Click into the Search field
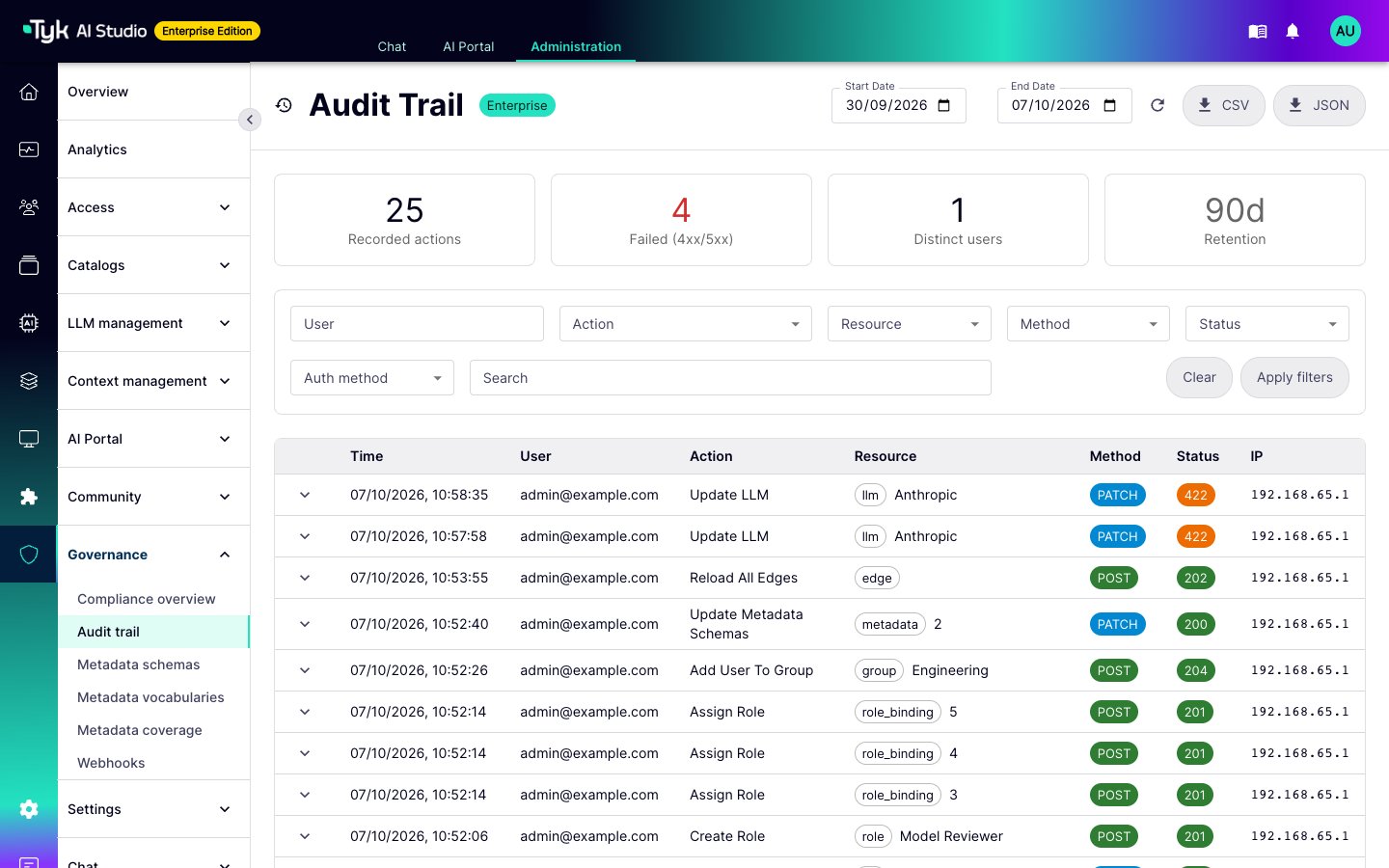The image size is (1389, 868). tap(730, 378)
